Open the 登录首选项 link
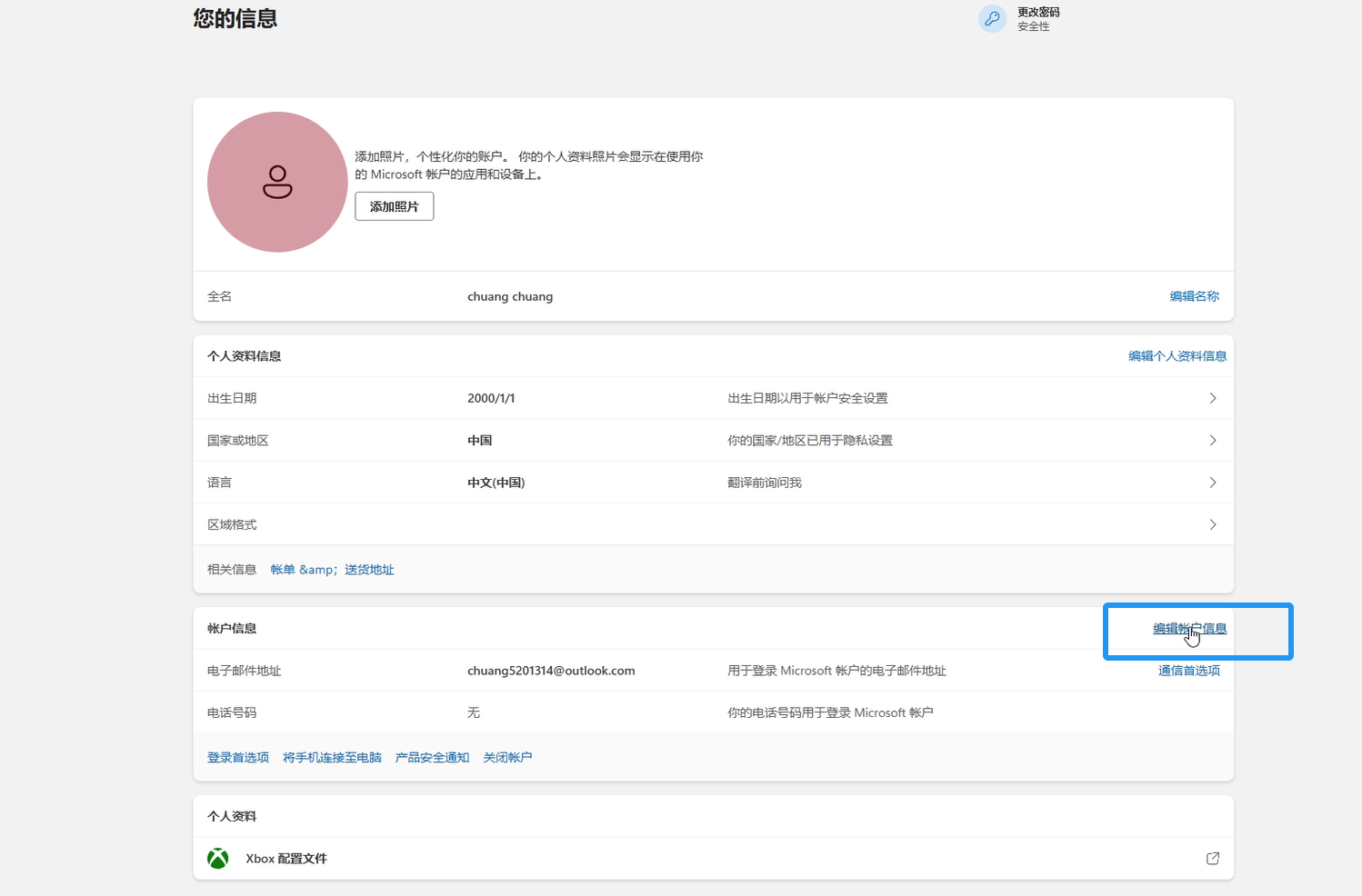Viewport: 1362px width, 896px height. tap(238, 758)
